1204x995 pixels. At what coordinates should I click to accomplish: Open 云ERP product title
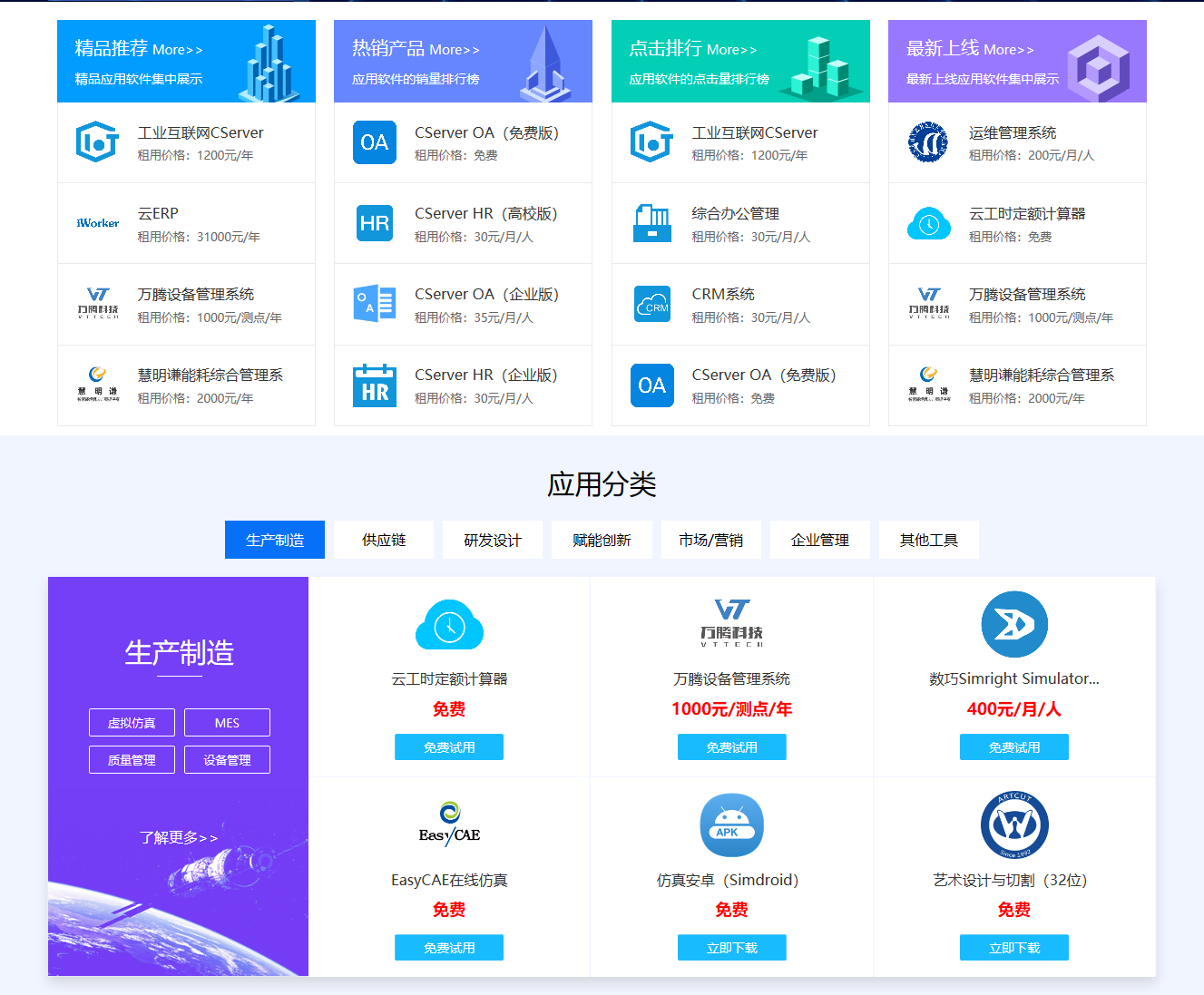pos(158,213)
